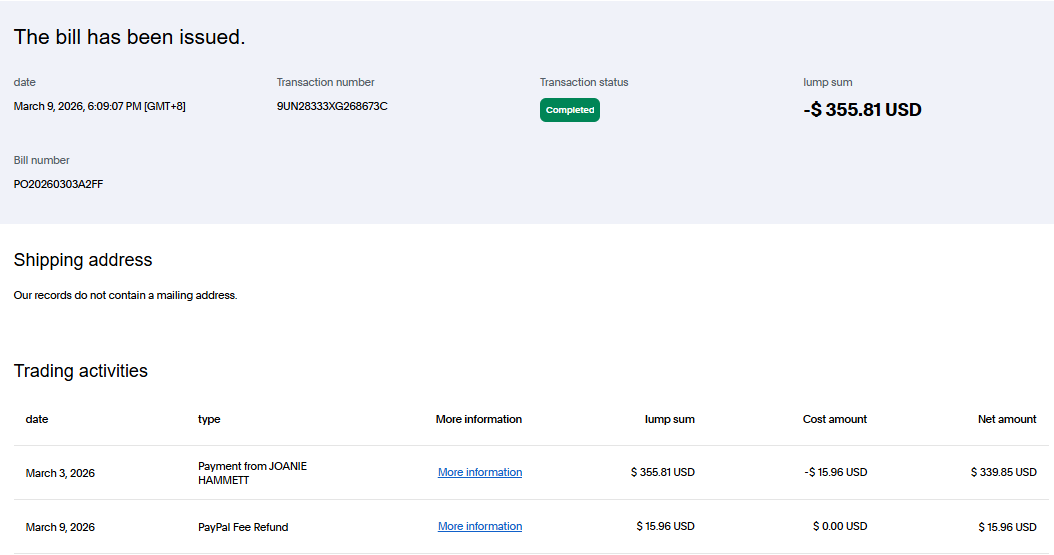Click the bill number PO20260303A2FF
This screenshot has width=1054, height=555.
click(58, 184)
